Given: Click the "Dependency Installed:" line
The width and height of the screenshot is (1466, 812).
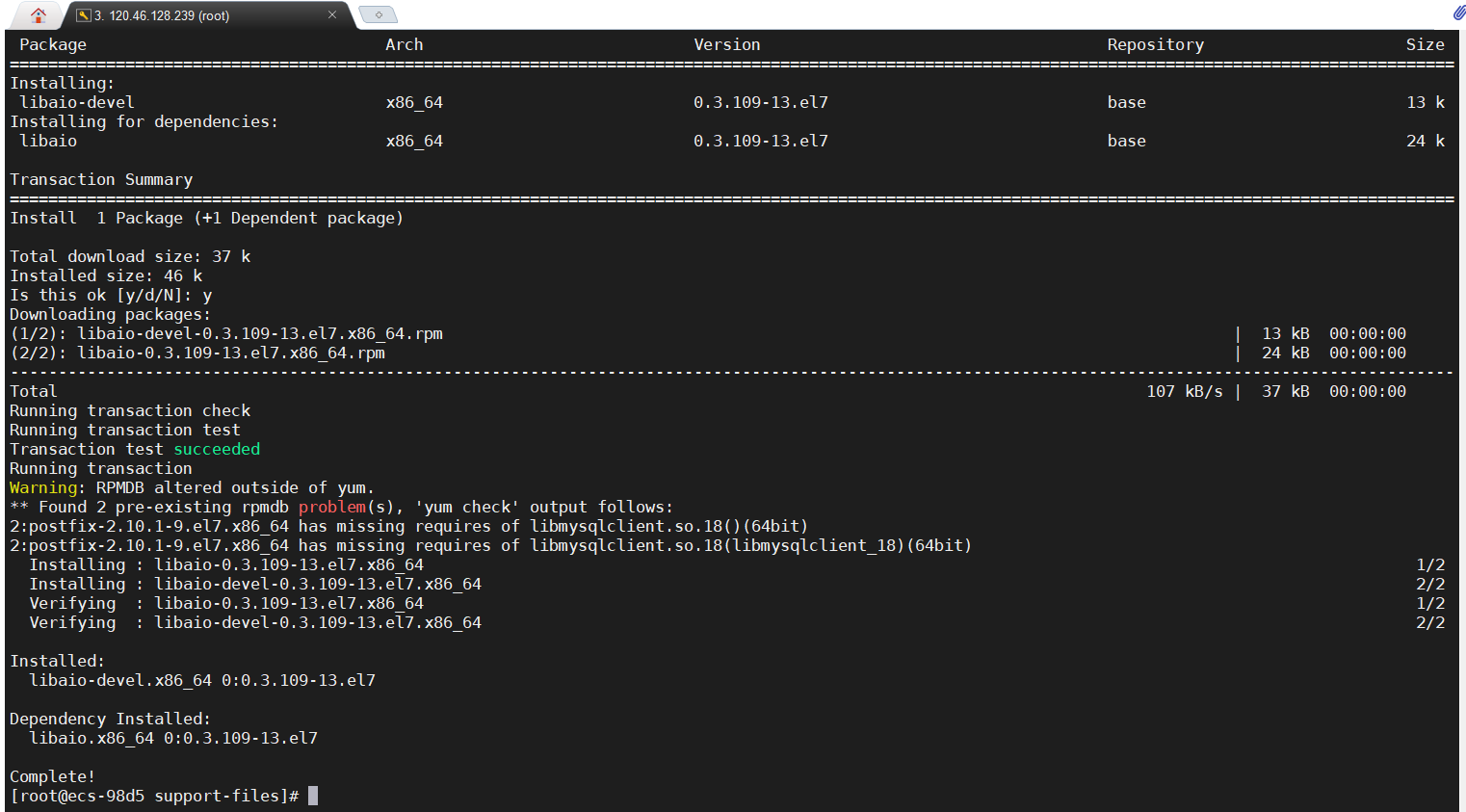Looking at the screenshot, I should [110, 719].
